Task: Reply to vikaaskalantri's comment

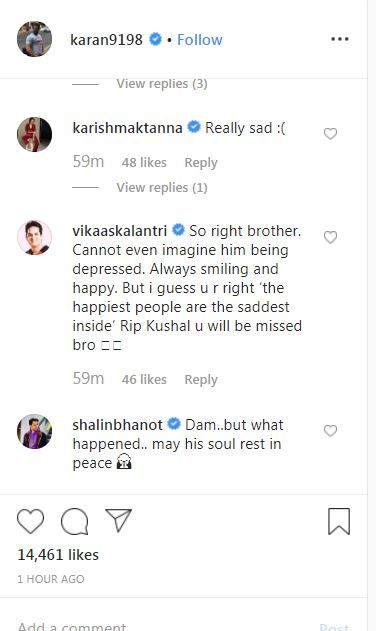Action: coord(201,379)
